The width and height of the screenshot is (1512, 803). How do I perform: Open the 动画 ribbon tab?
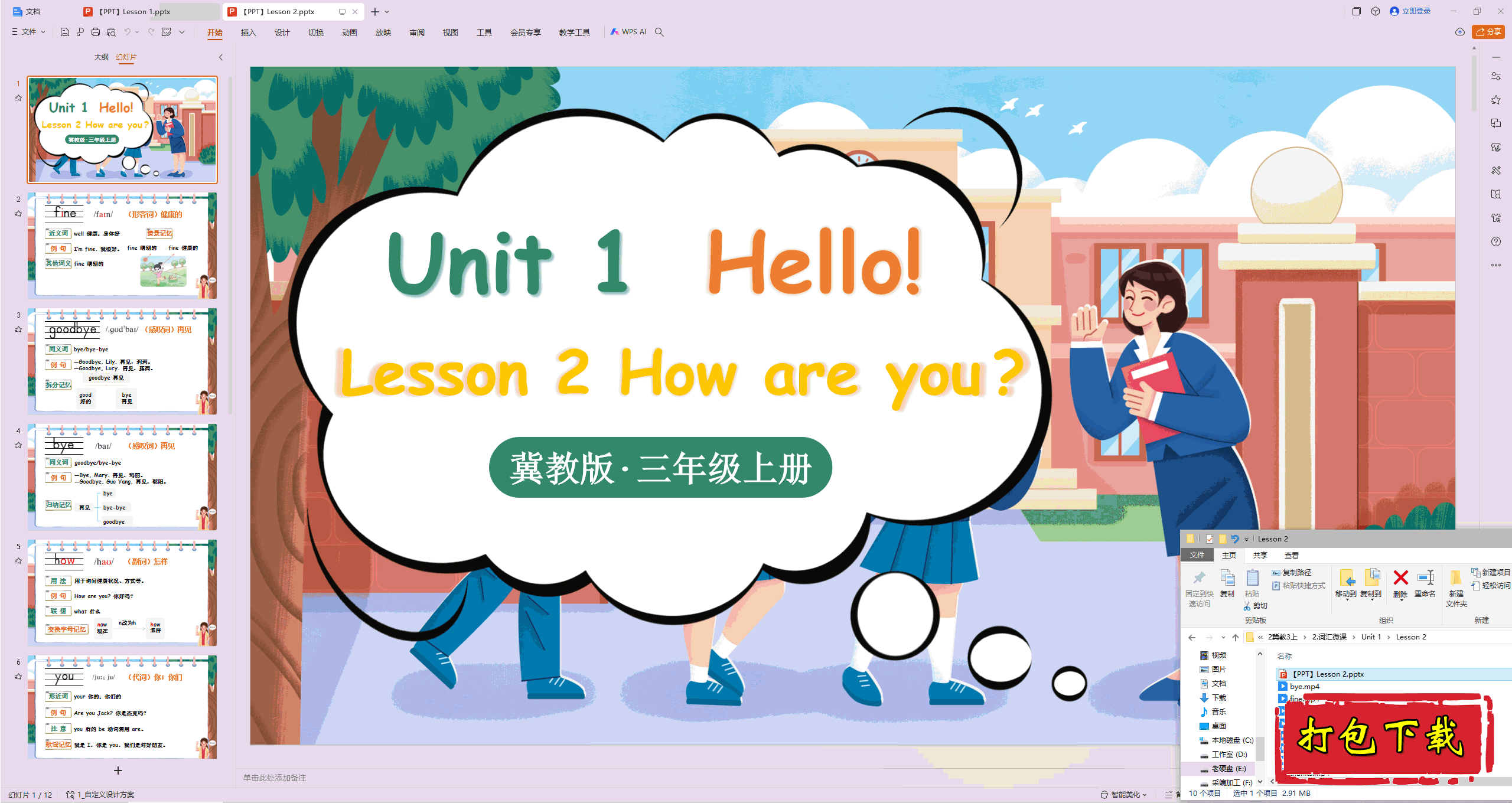click(350, 32)
